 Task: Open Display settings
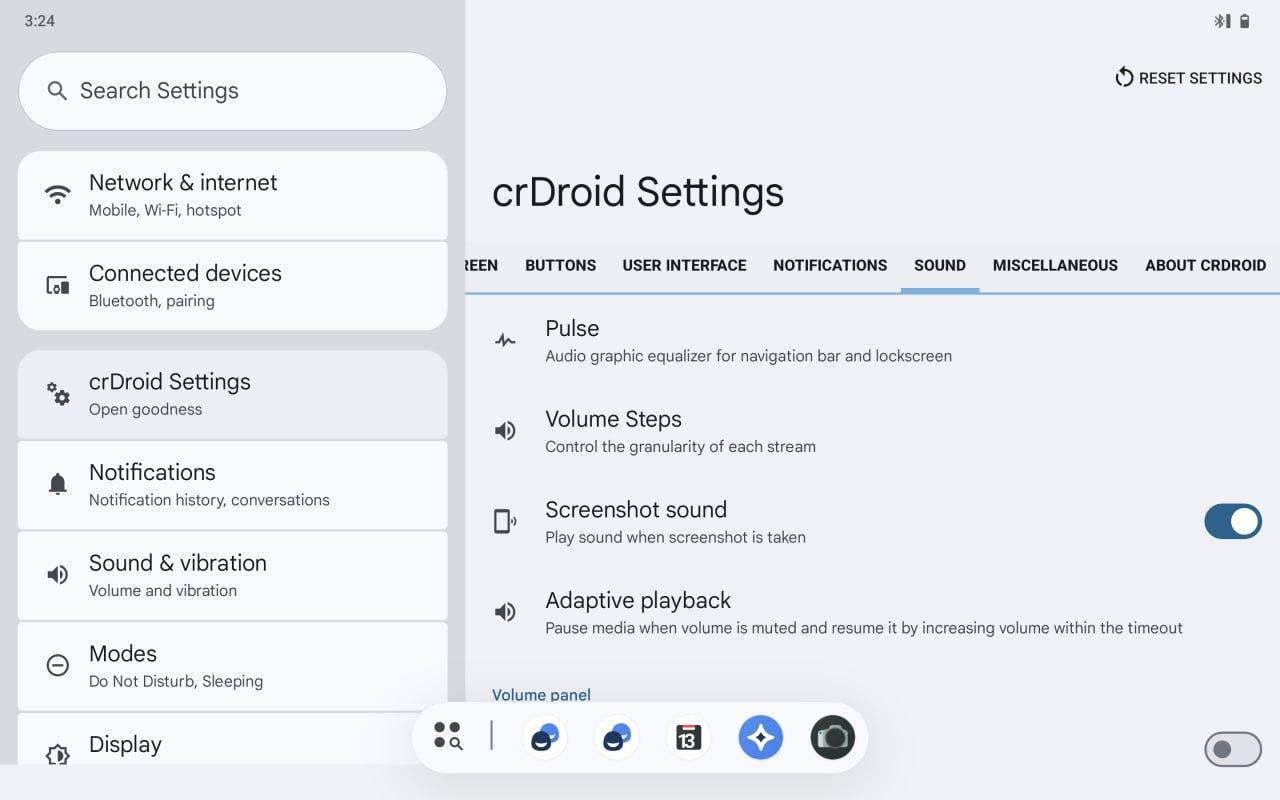coord(233,740)
